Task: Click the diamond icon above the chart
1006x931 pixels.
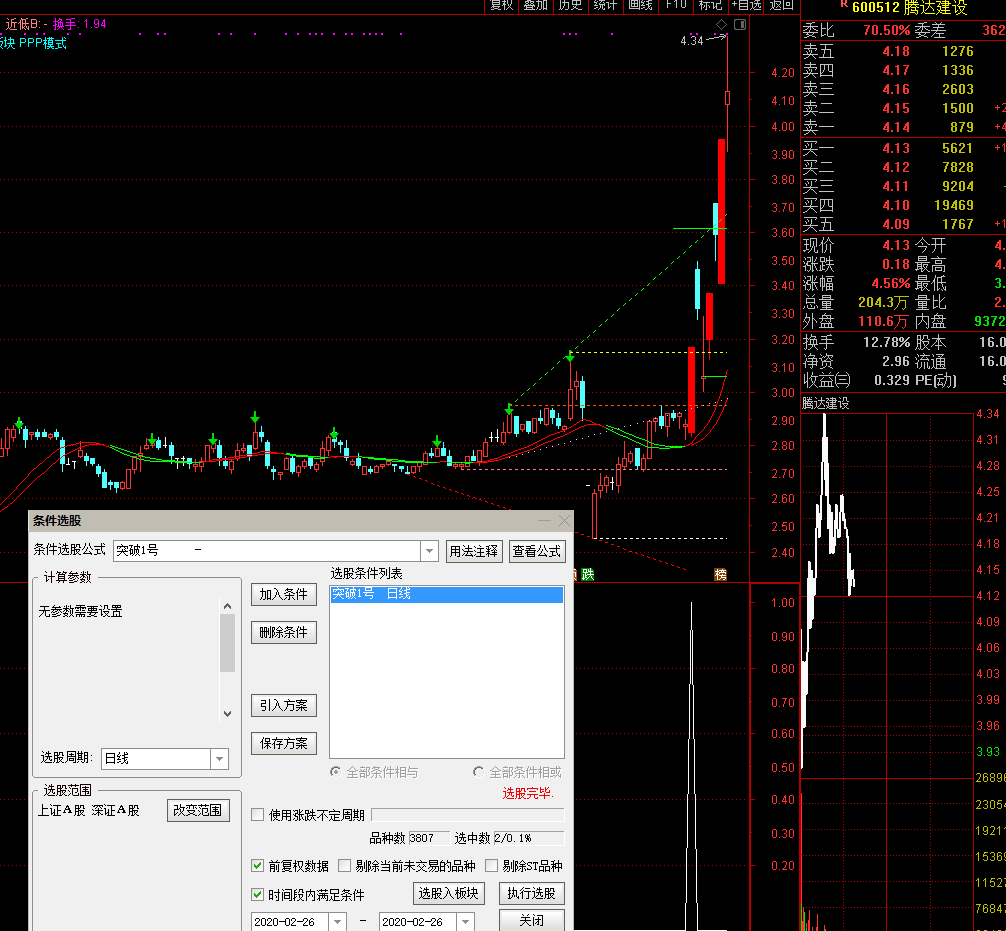Action: (x=721, y=24)
